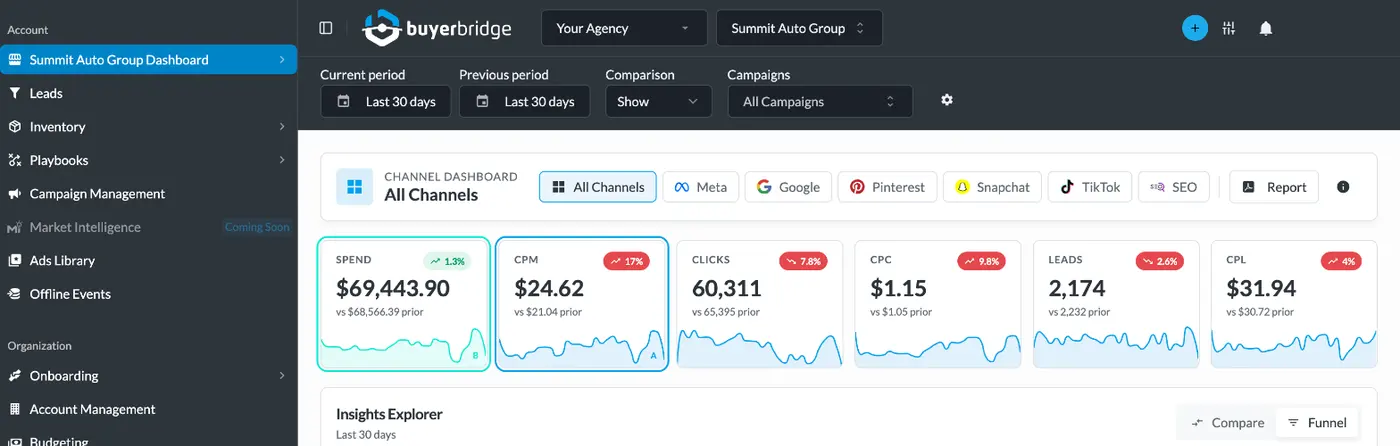Click the Market Intelligence icon
The height and width of the screenshot is (446, 1400).
tap(14, 227)
